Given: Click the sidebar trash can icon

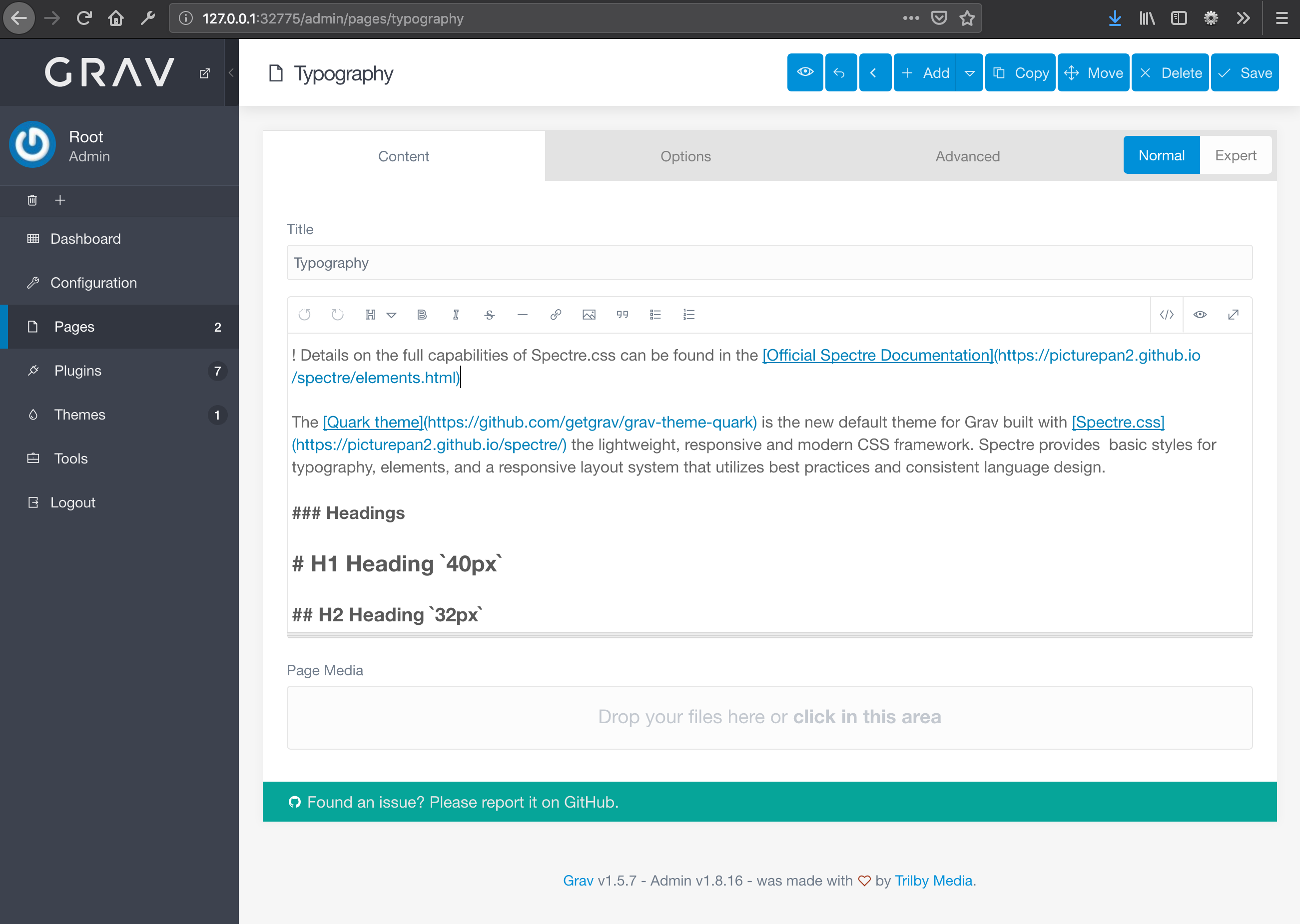Looking at the screenshot, I should (x=32, y=200).
